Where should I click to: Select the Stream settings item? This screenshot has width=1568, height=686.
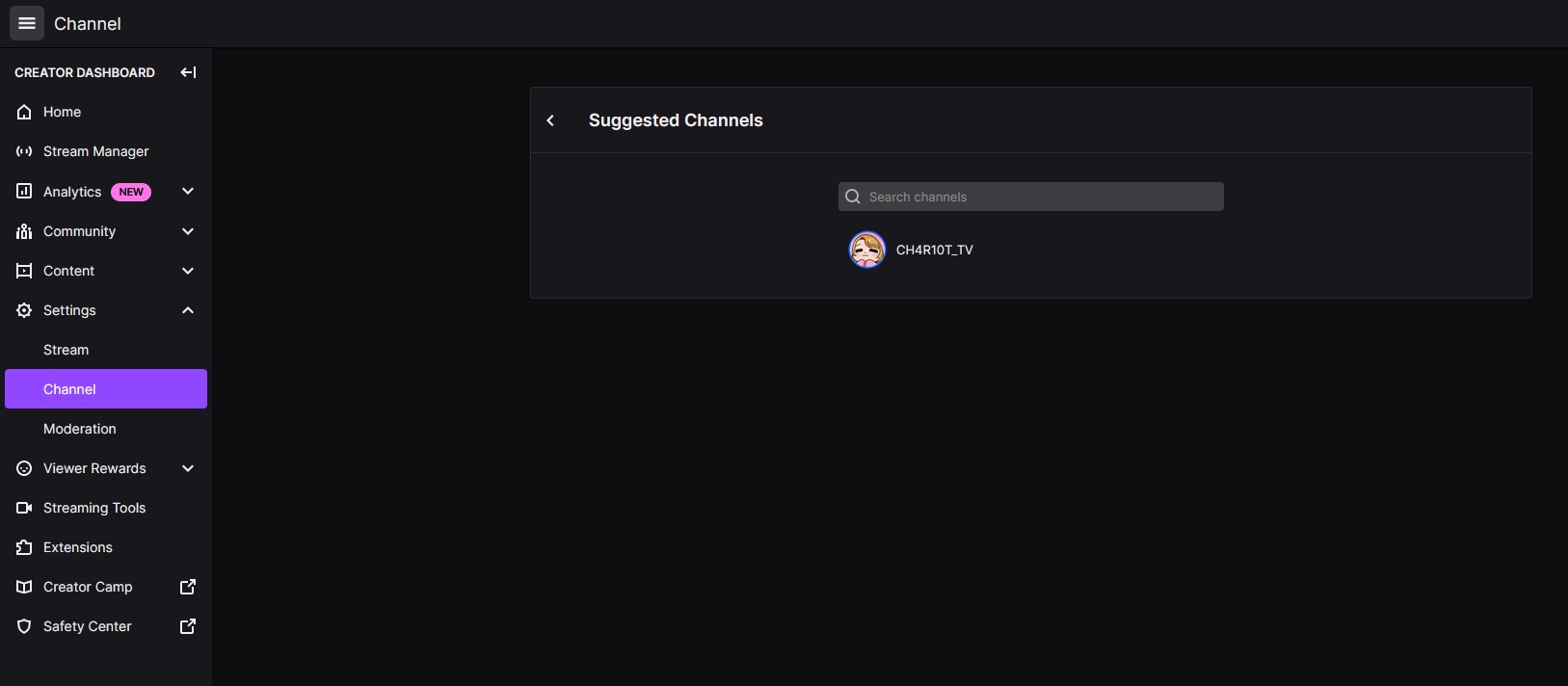[x=106, y=350]
